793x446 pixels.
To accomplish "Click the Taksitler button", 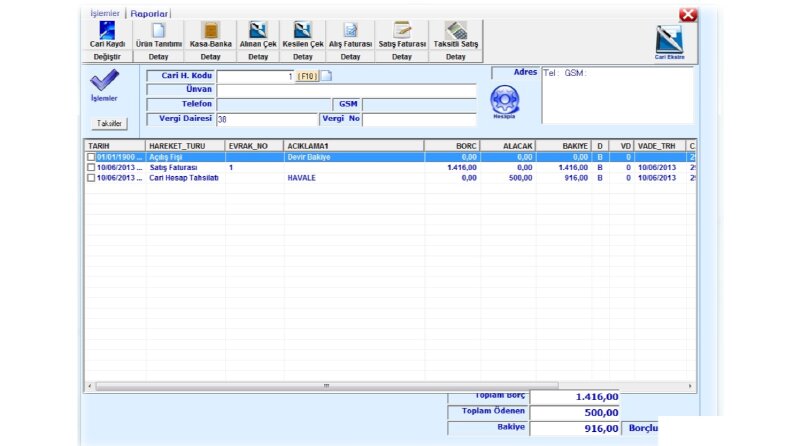I will click(x=109, y=123).
